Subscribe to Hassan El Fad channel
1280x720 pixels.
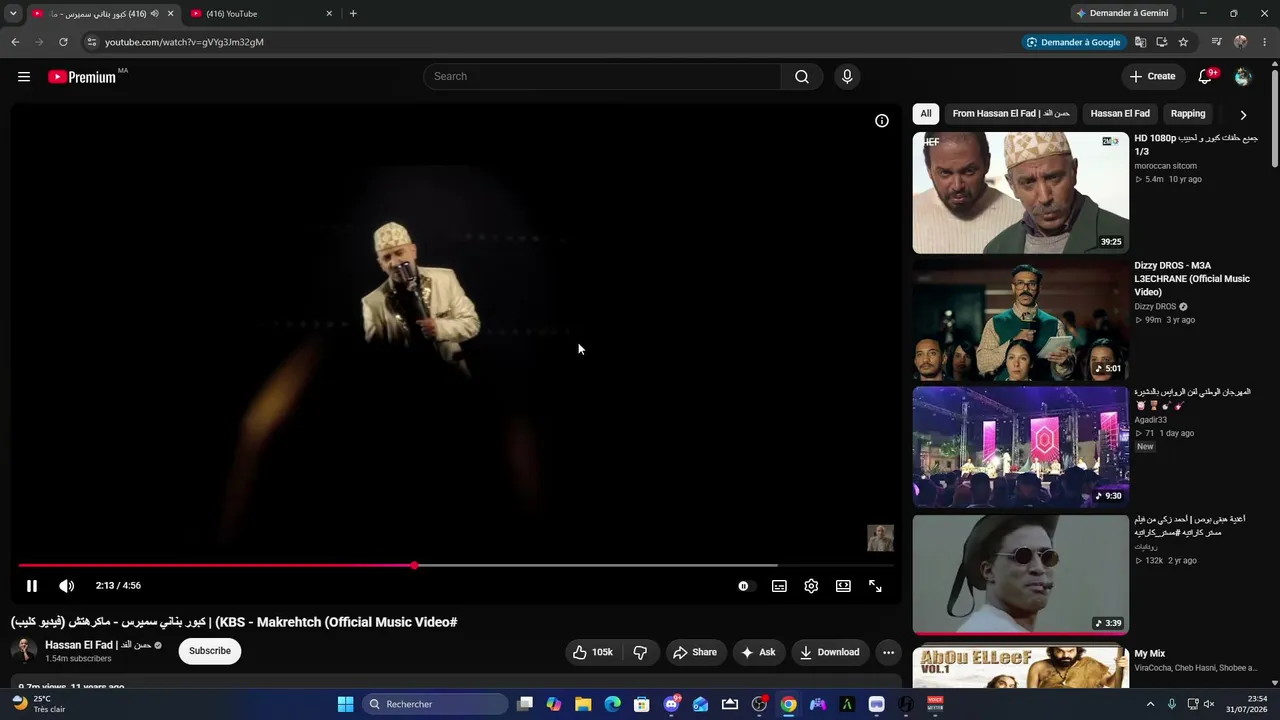click(x=210, y=651)
